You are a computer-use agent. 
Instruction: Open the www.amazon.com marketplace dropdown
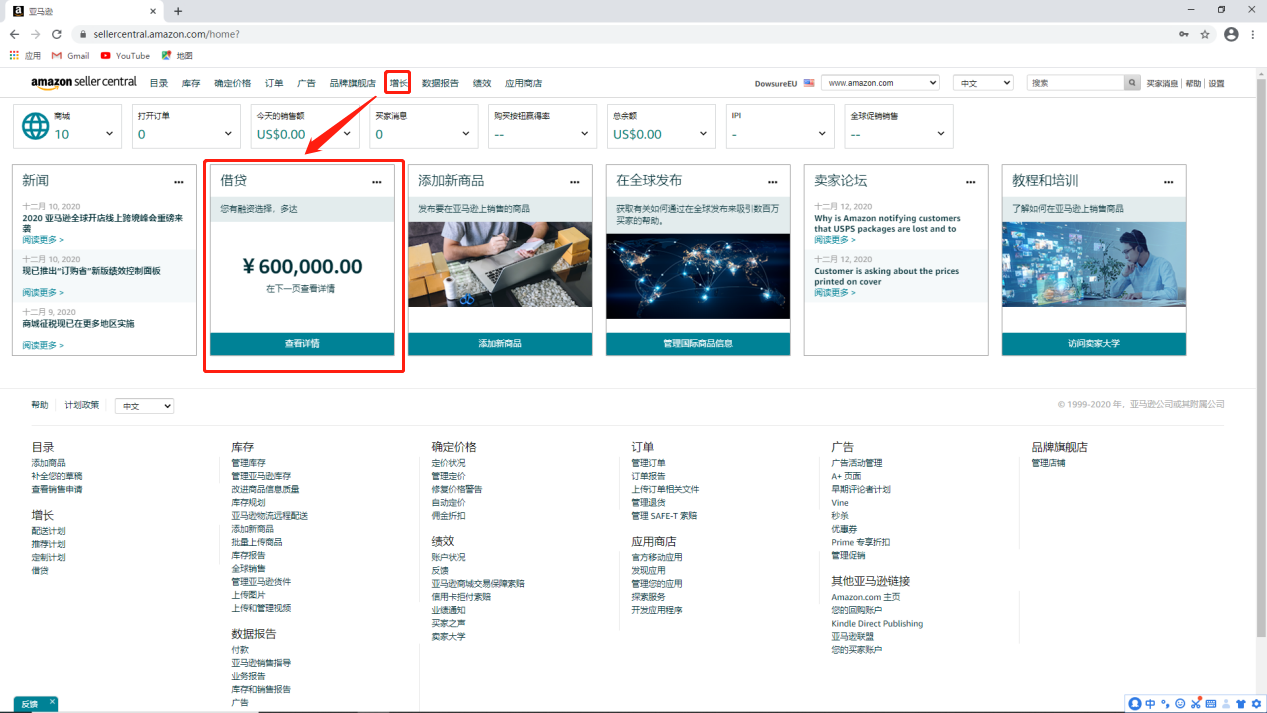click(x=880, y=82)
